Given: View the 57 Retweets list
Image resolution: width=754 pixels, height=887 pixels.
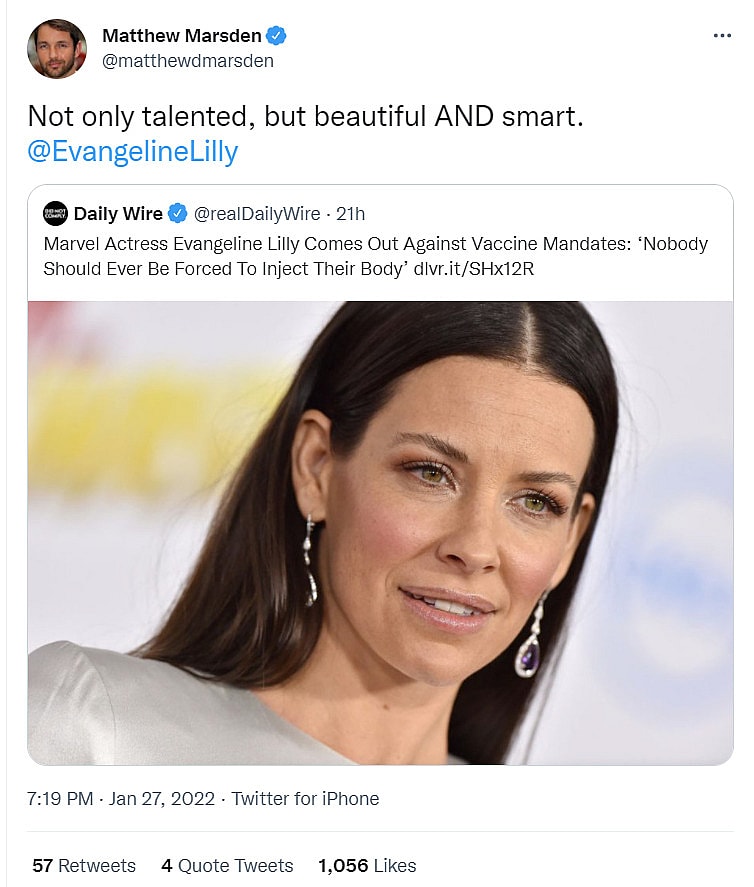Looking at the screenshot, I should coord(84,865).
